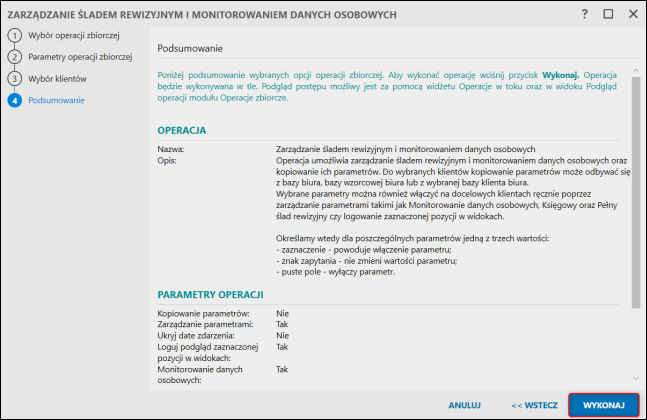Click the '- zaznaczenie - powoduje włączenie parametru' line

(364, 250)
